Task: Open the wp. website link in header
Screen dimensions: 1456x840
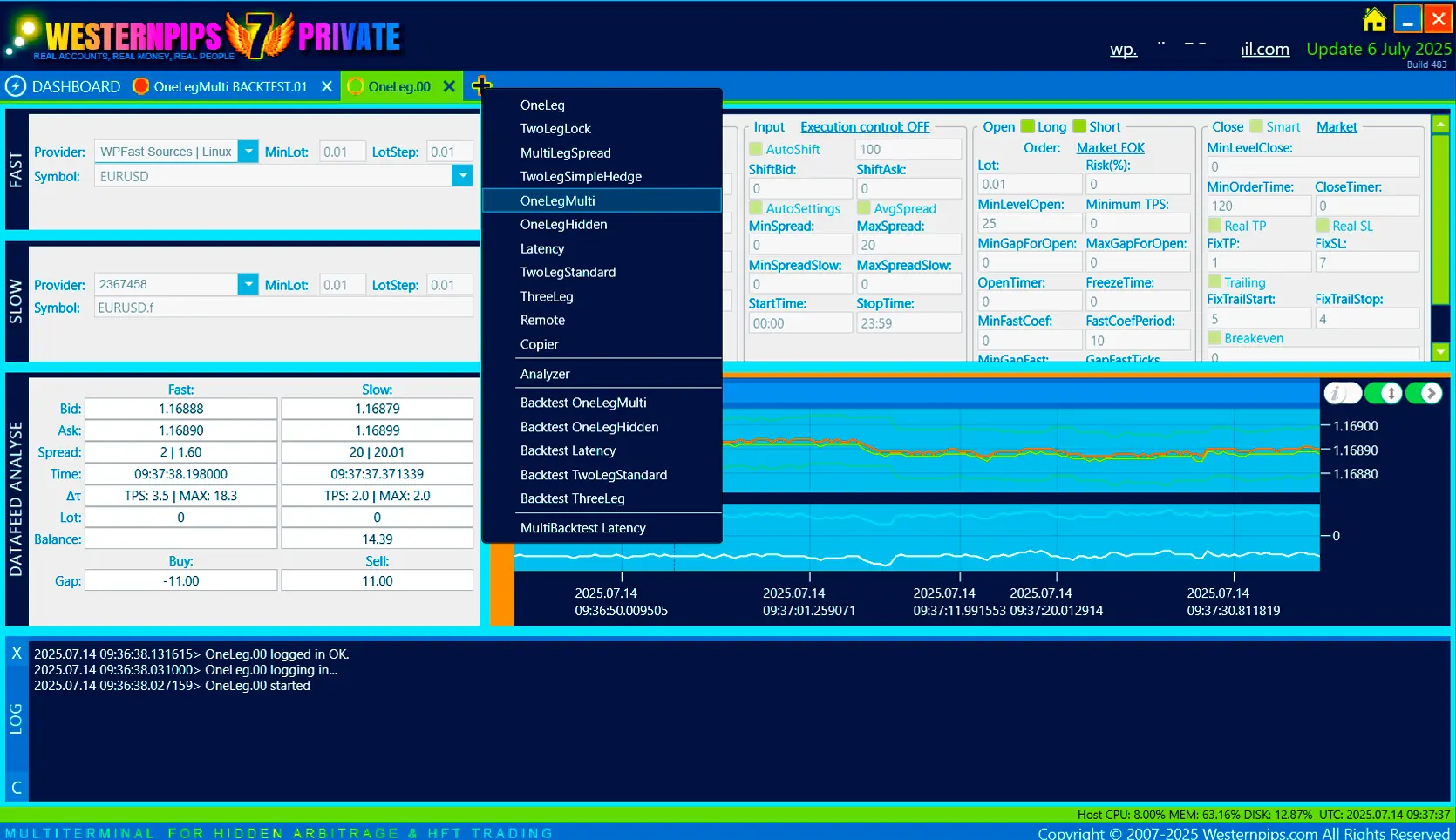Action: [1123, 50]
